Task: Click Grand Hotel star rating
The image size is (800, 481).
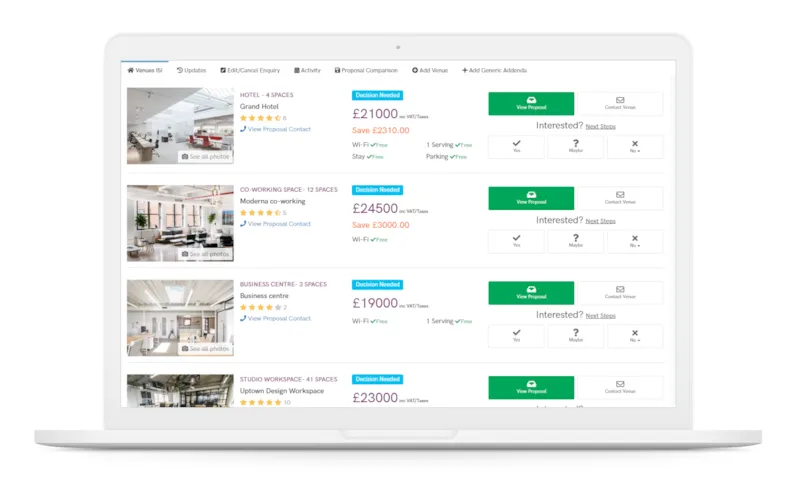Action: (x=260, y=118)
